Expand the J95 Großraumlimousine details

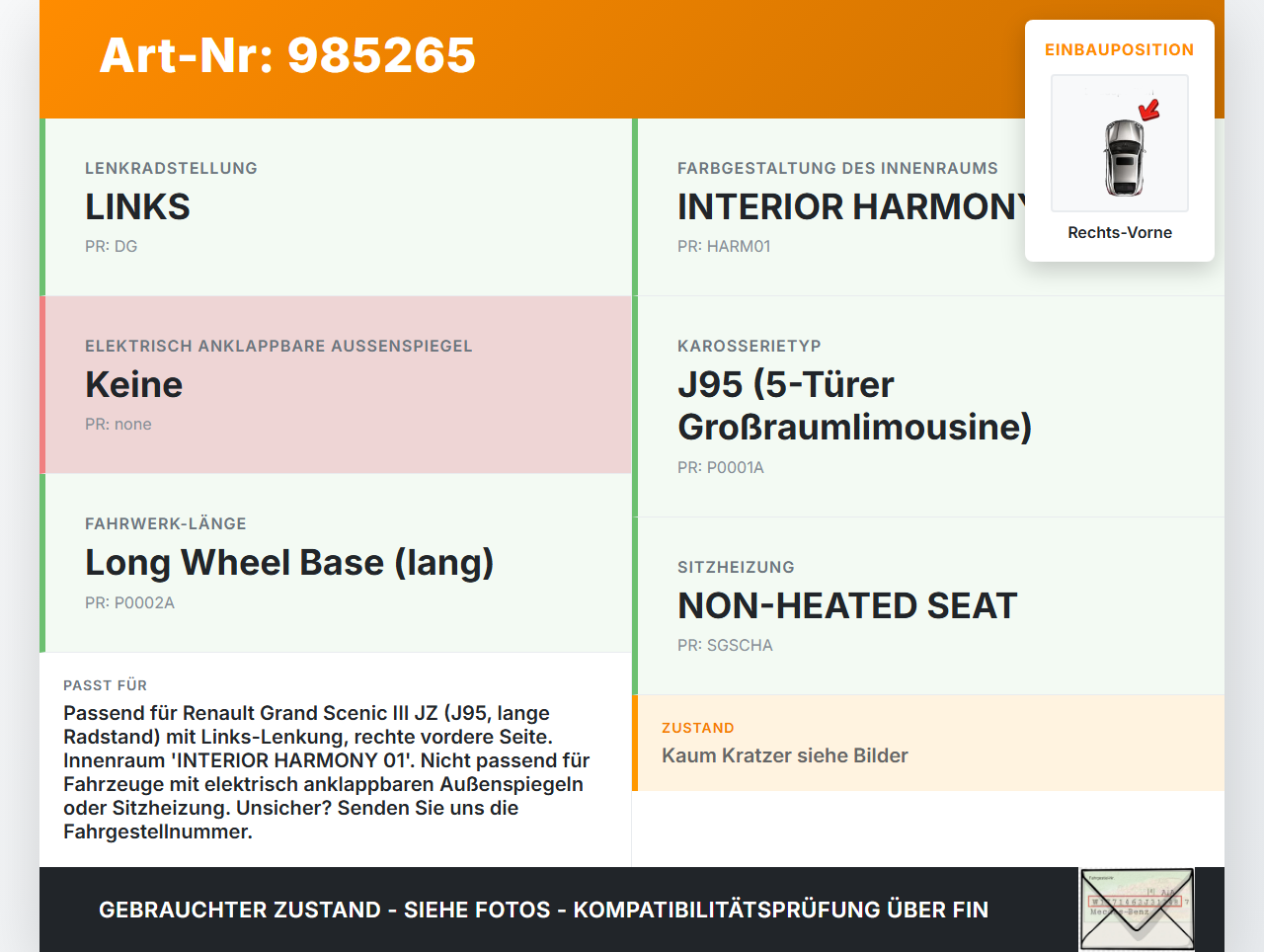tap(854, 405)
